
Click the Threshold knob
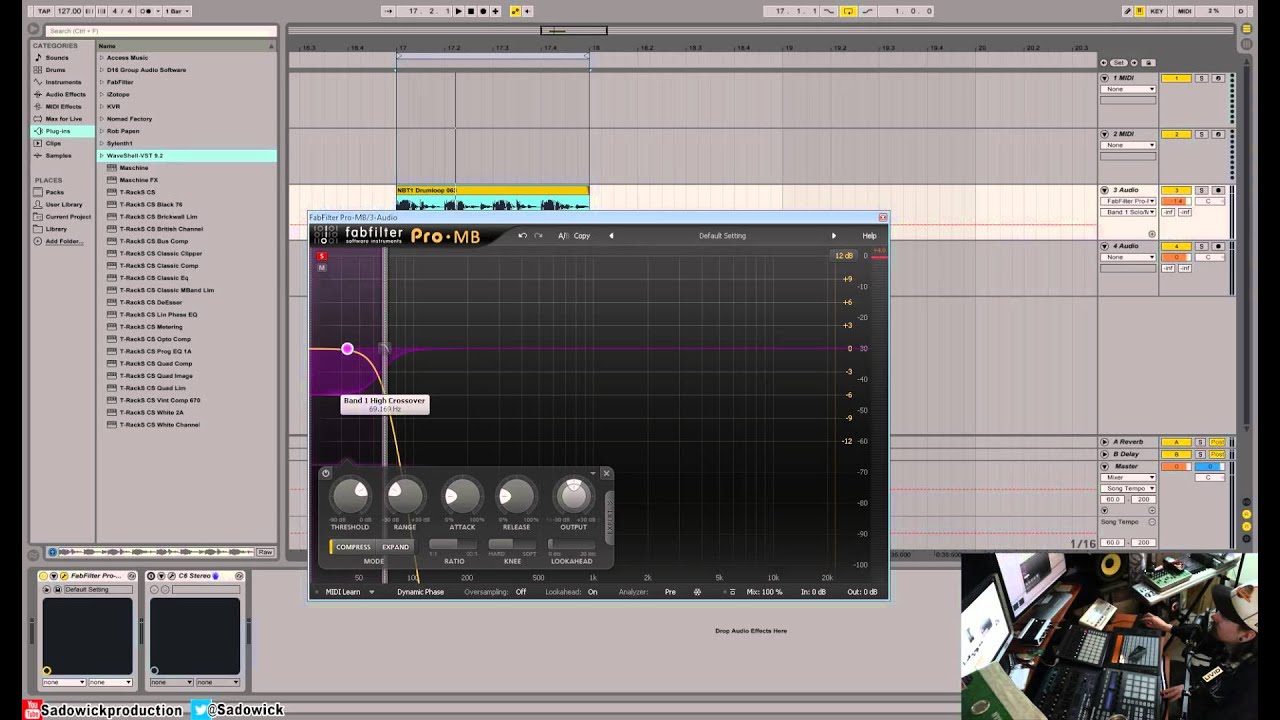351,494
